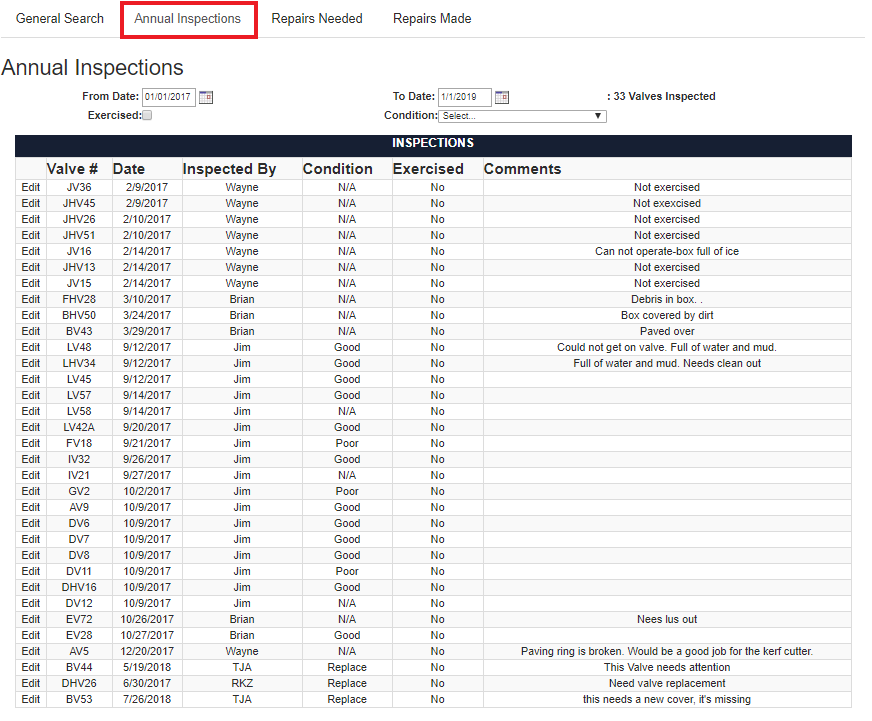
Task: Edit the EV72 inspection row
Action: [x=31, y=619]
